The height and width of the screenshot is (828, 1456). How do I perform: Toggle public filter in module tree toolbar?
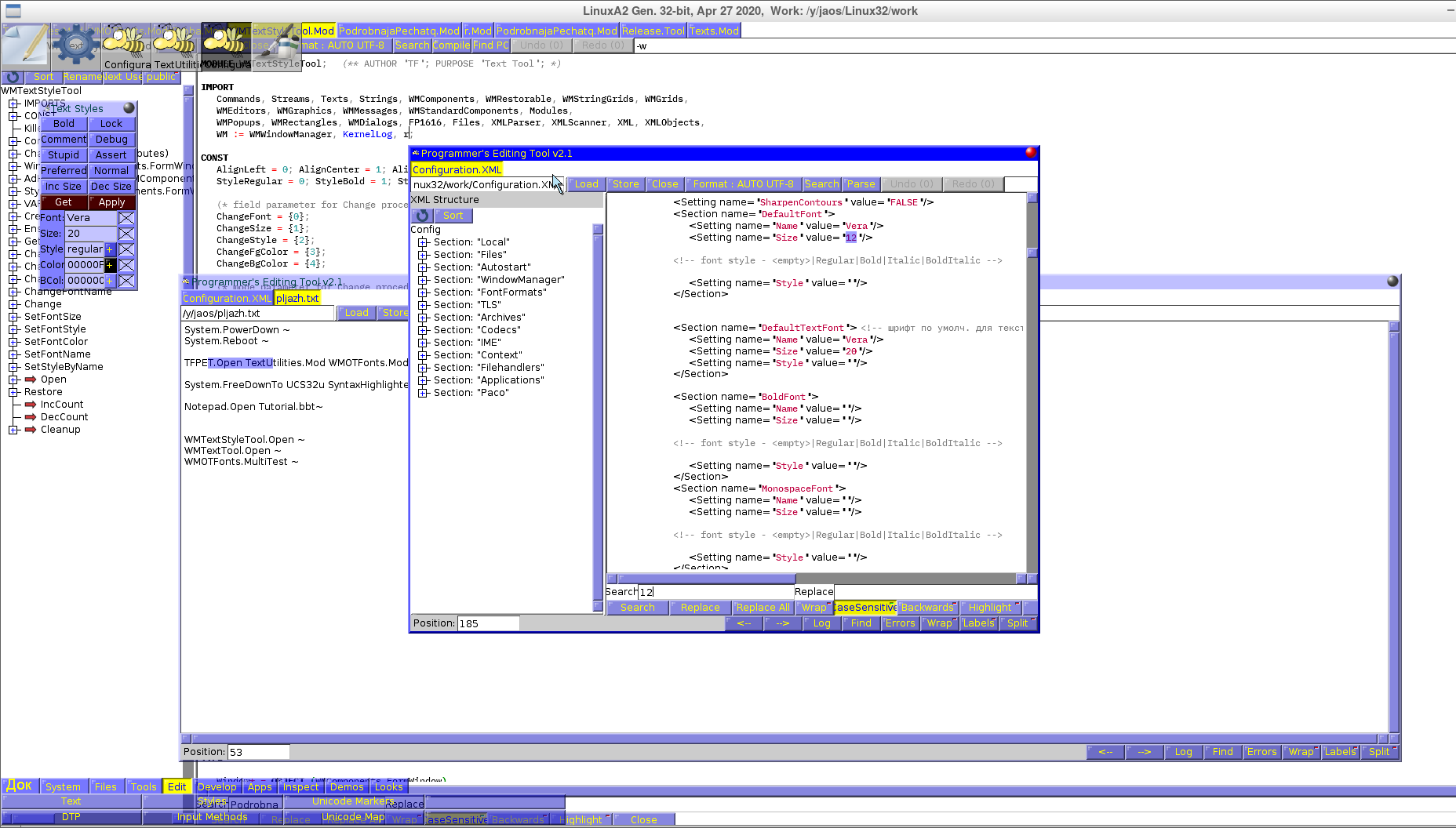(x=162, y=77)
